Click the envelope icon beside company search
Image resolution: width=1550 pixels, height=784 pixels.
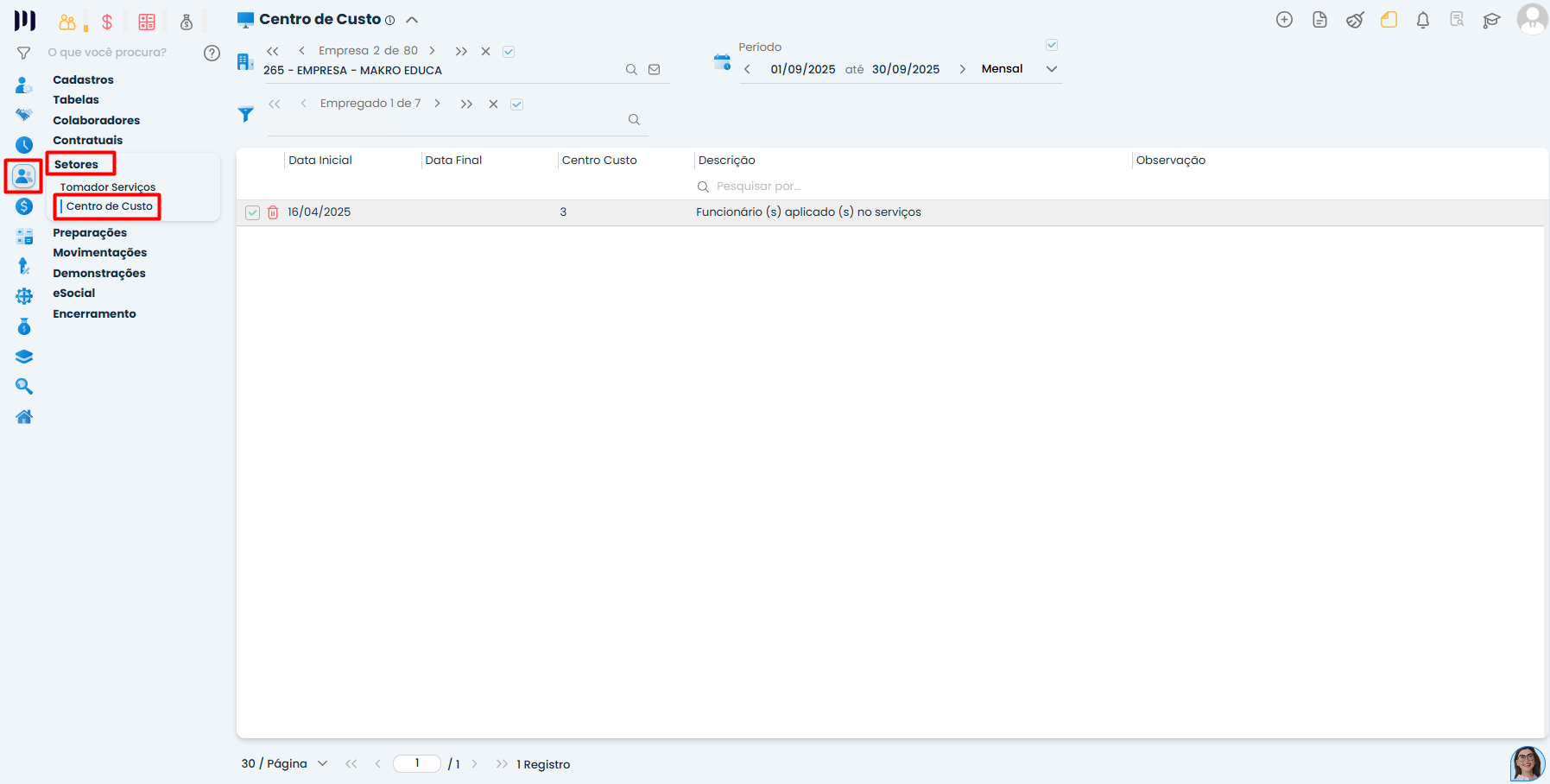point(655,70)
